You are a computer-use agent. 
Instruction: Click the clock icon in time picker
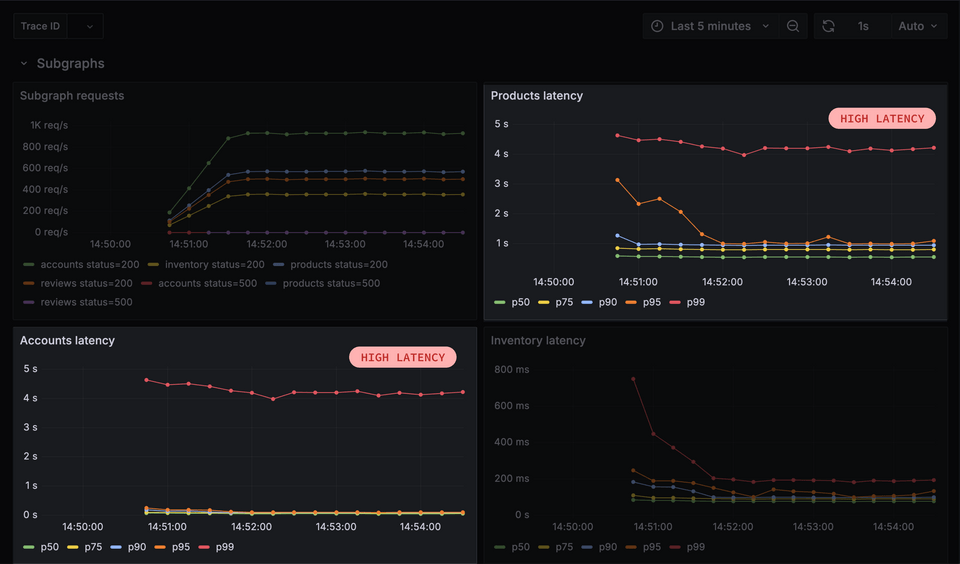pos(657,26)
